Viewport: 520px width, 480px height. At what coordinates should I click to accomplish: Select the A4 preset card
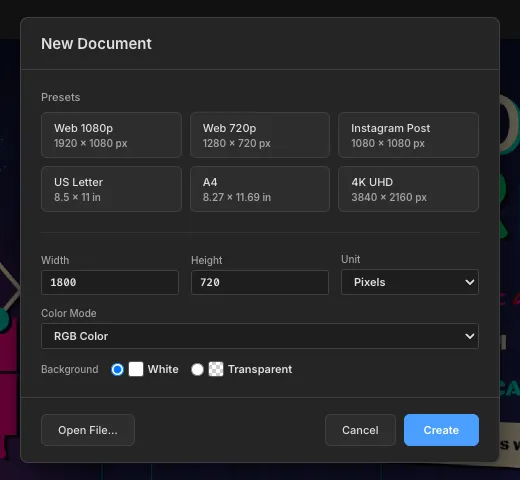click(x=260, y=189)
